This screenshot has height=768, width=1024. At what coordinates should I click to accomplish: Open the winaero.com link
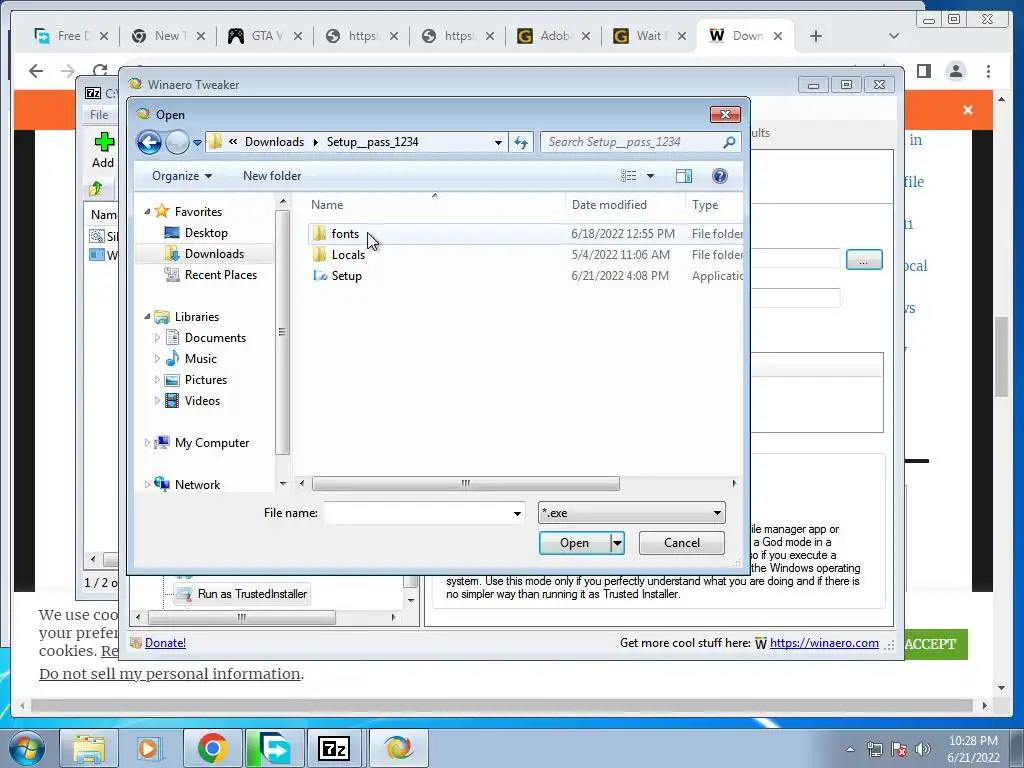pos(824,643)
